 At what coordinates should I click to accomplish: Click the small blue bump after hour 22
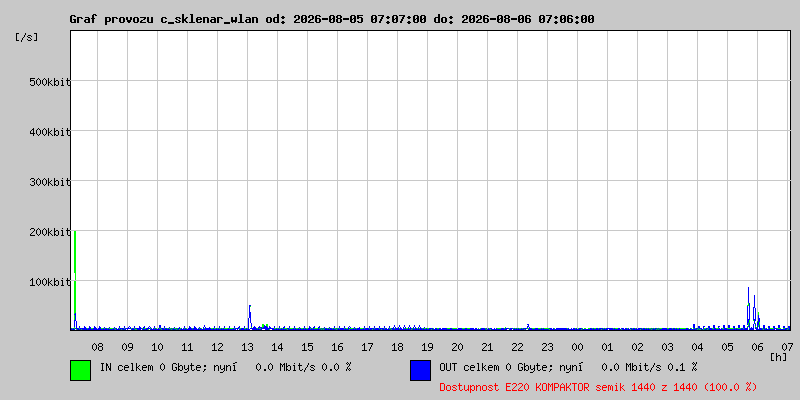pos(528,327)
